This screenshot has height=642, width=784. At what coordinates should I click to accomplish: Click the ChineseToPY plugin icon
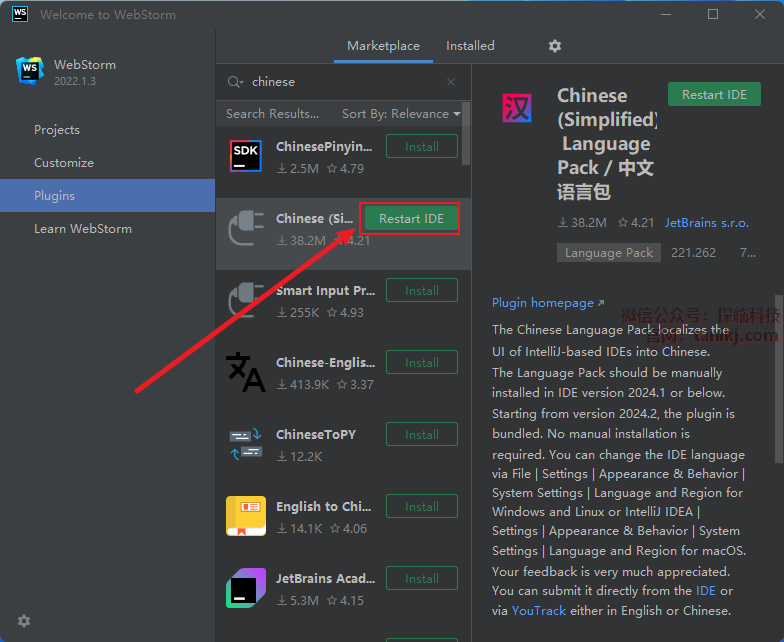coord(246,444)
